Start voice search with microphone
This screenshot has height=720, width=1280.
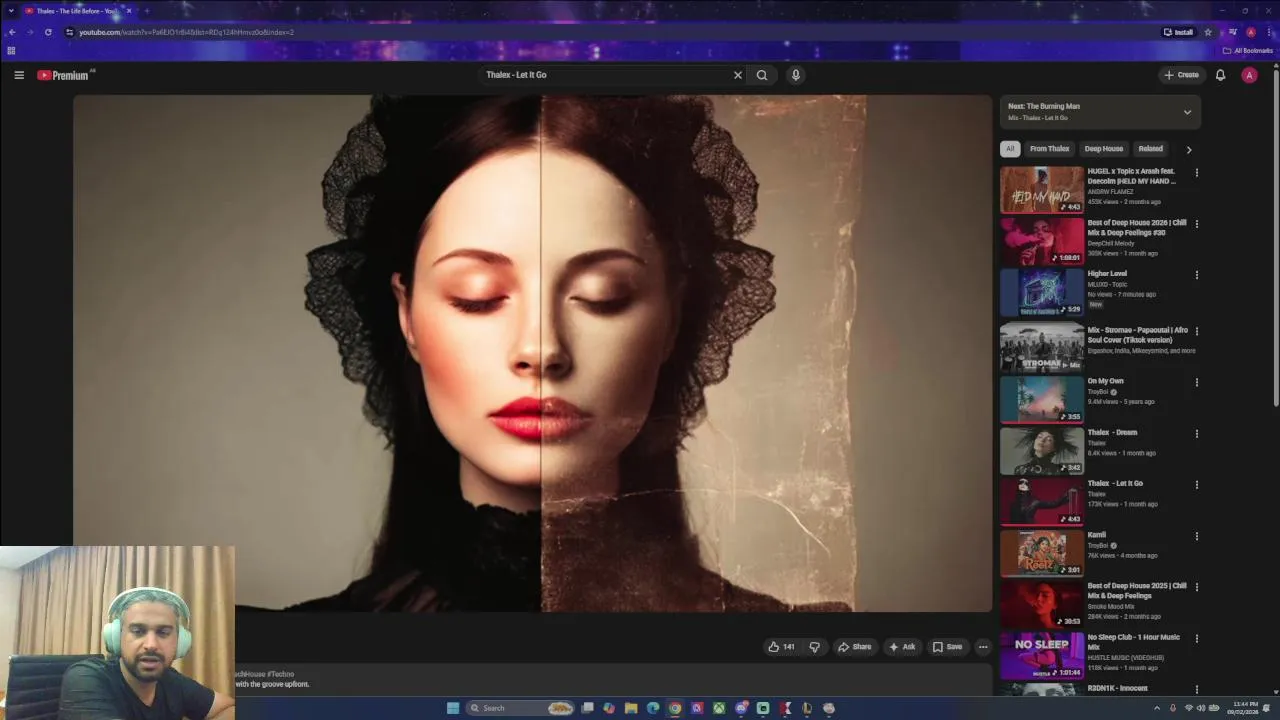[x=795, y=75]
